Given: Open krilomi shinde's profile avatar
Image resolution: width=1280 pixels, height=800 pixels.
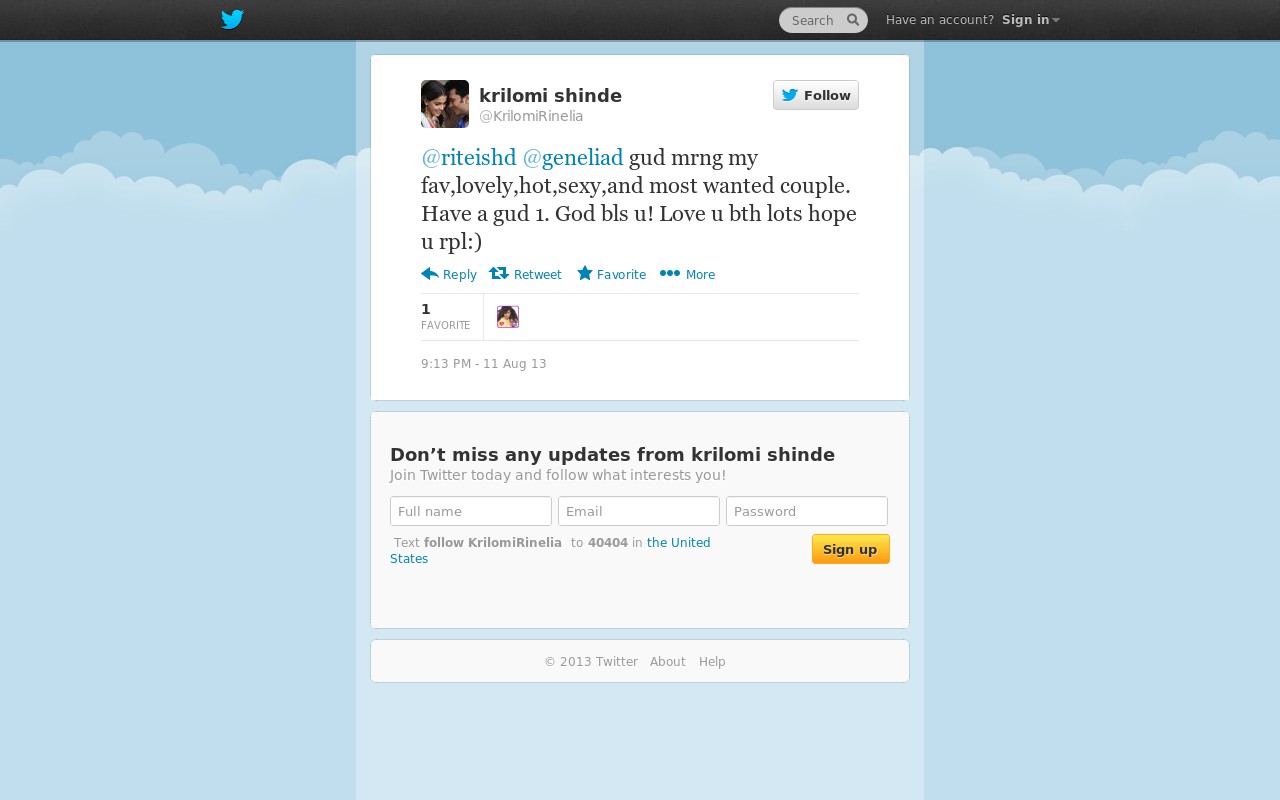Looking at the screenshot, I should [445, 104].
